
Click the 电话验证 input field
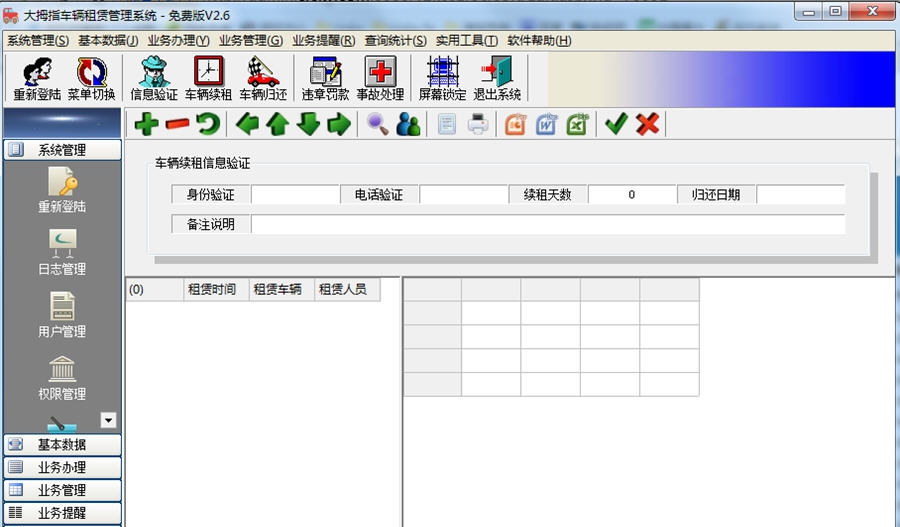(464, 195)
